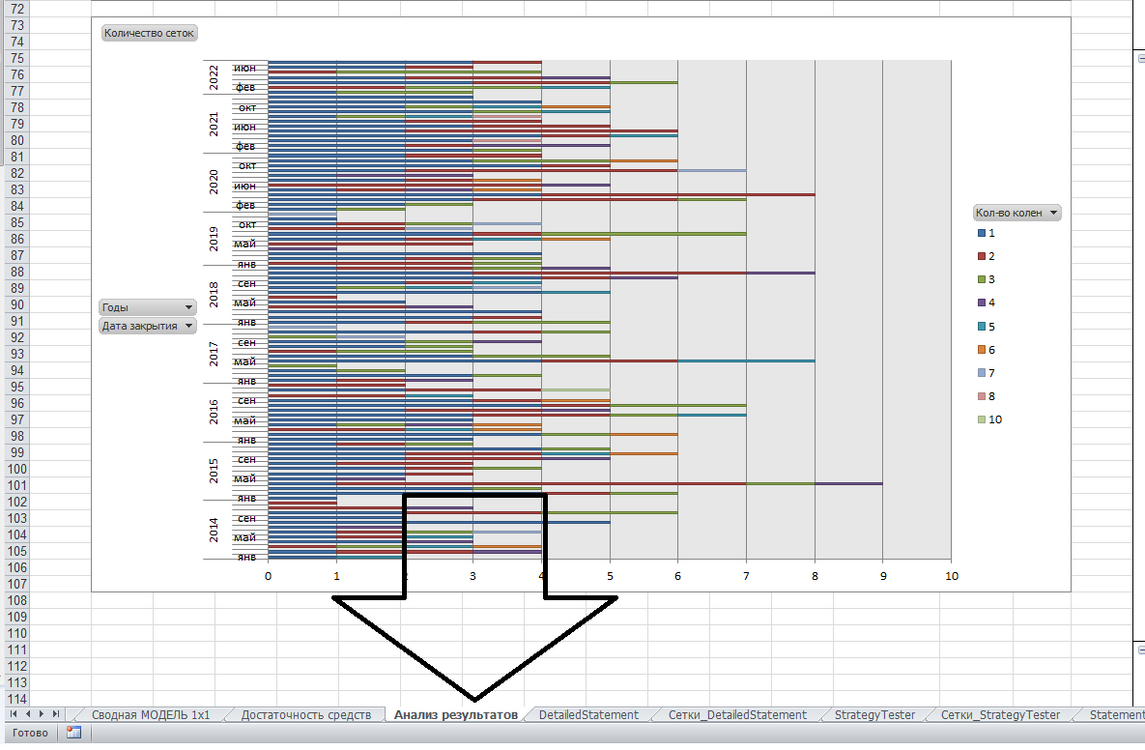Jump to the first sheet tab arrow
1145x750 pixels.
click(x=13, y=714)
